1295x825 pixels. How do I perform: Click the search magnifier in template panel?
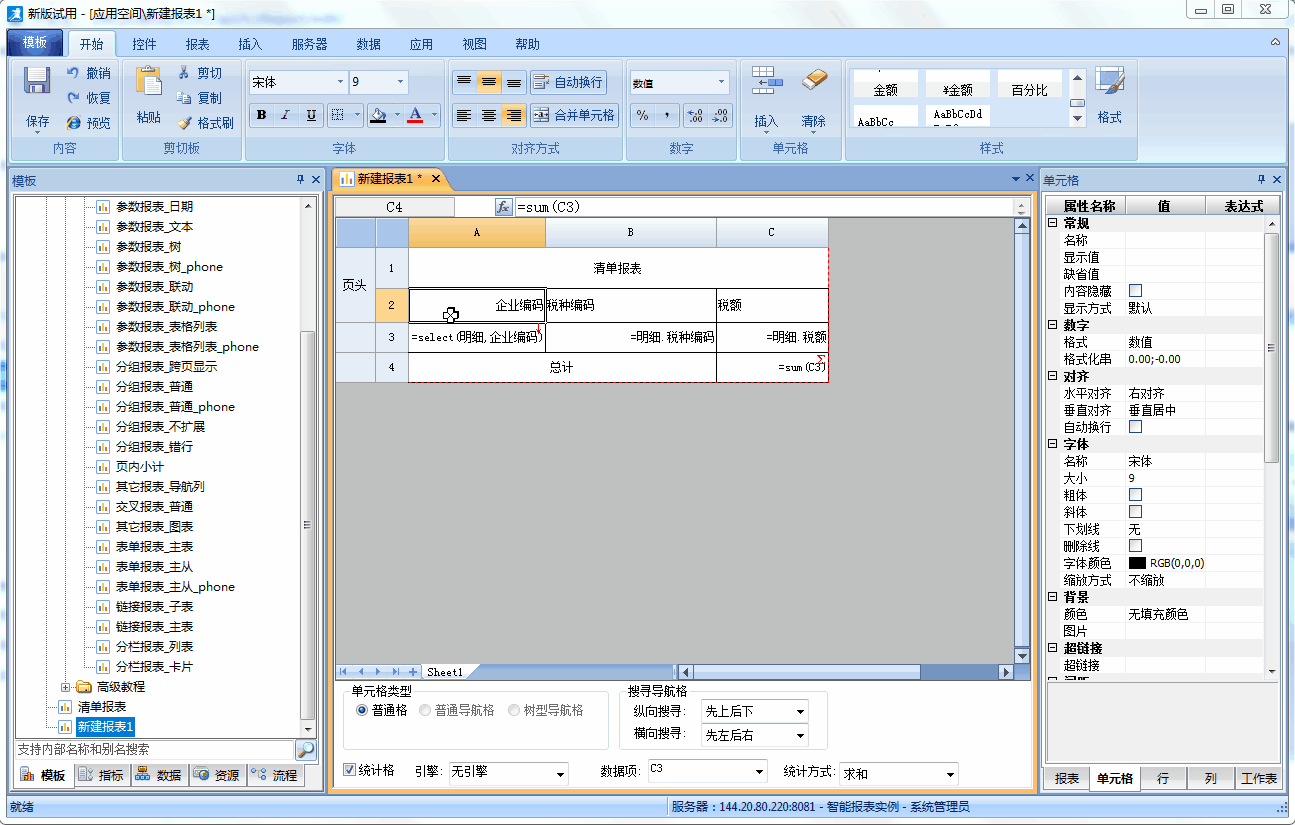tap(305, 749)
